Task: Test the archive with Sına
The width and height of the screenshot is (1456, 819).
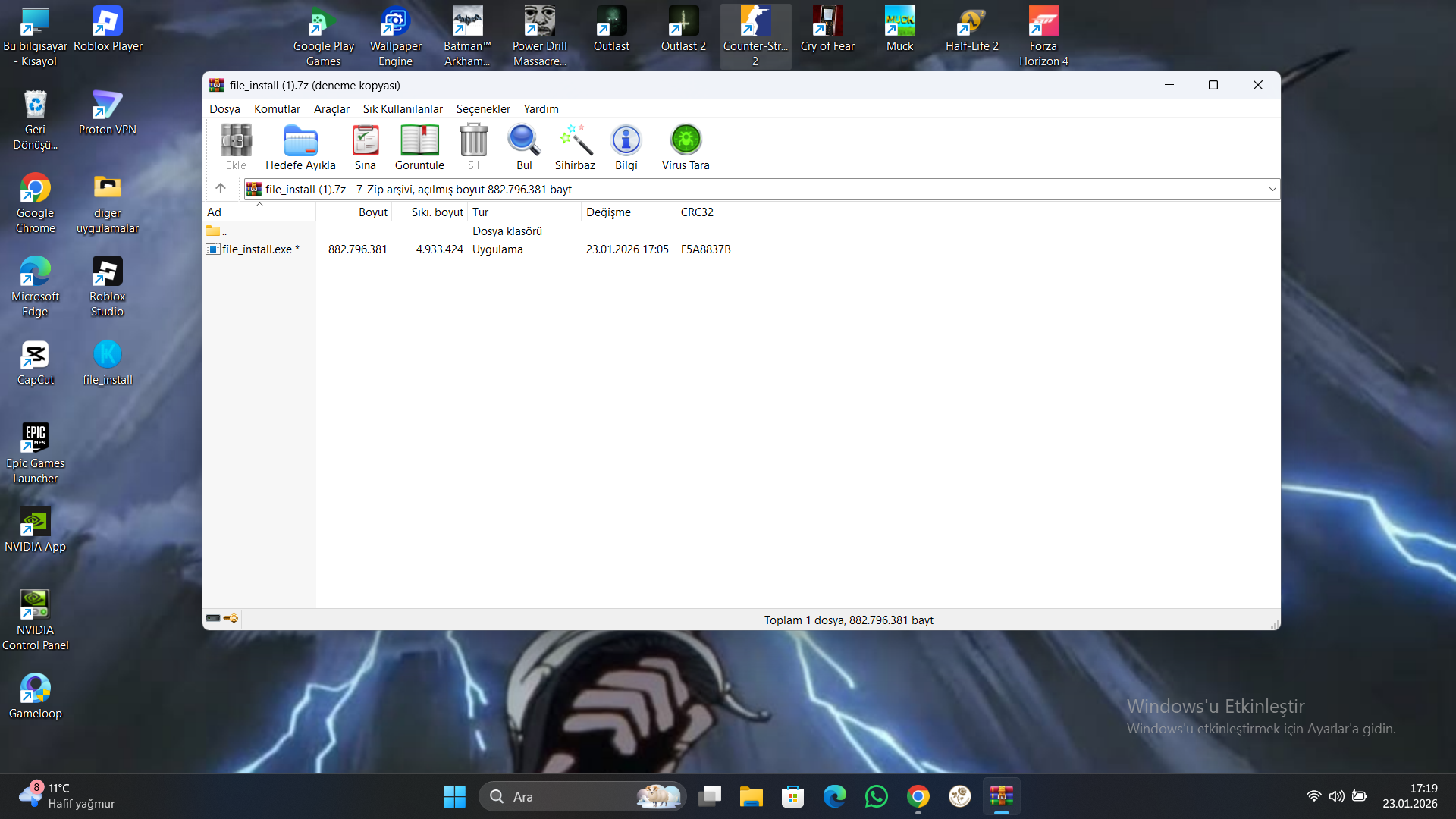Action: 365,147
